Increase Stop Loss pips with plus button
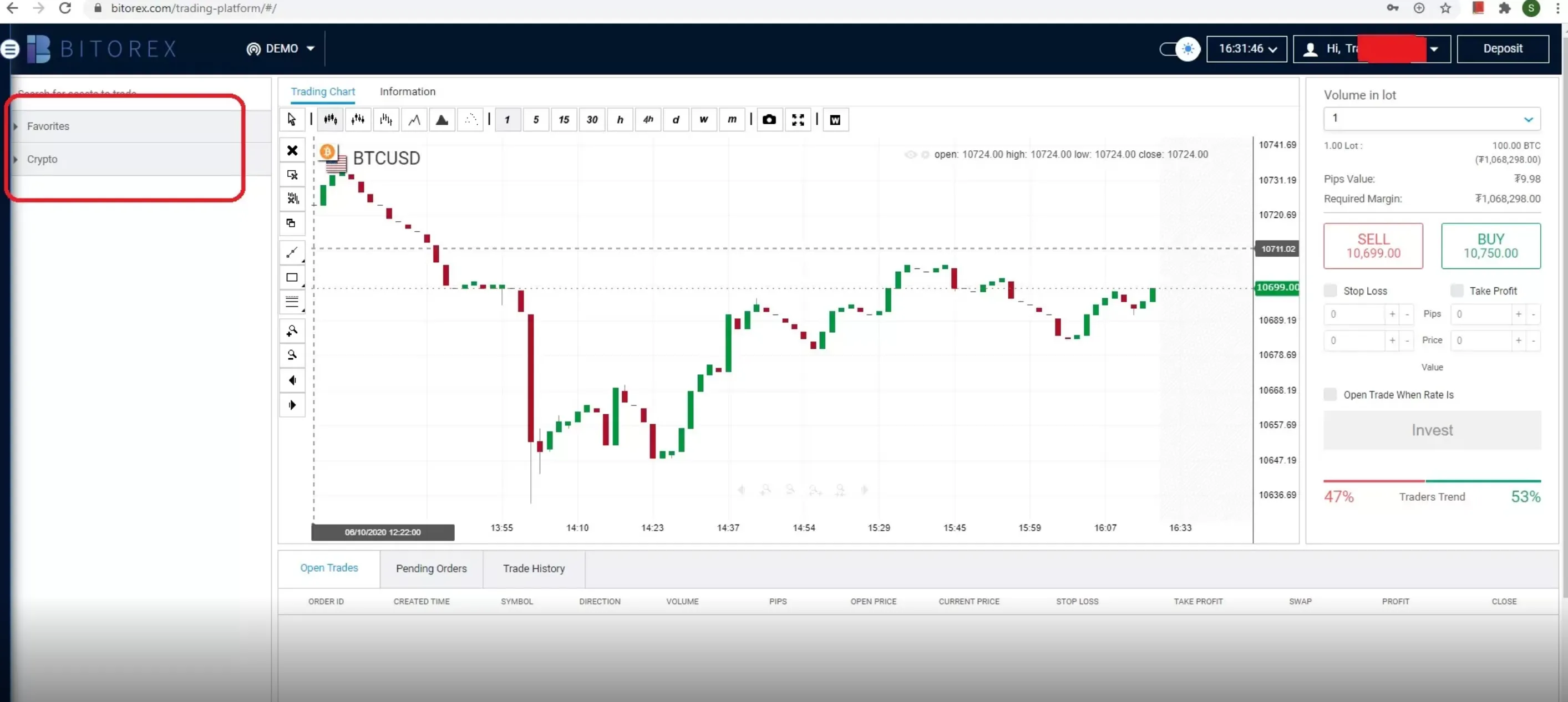The height and width of the screenshot is (702, 1568). click(x=1392, y=314)
